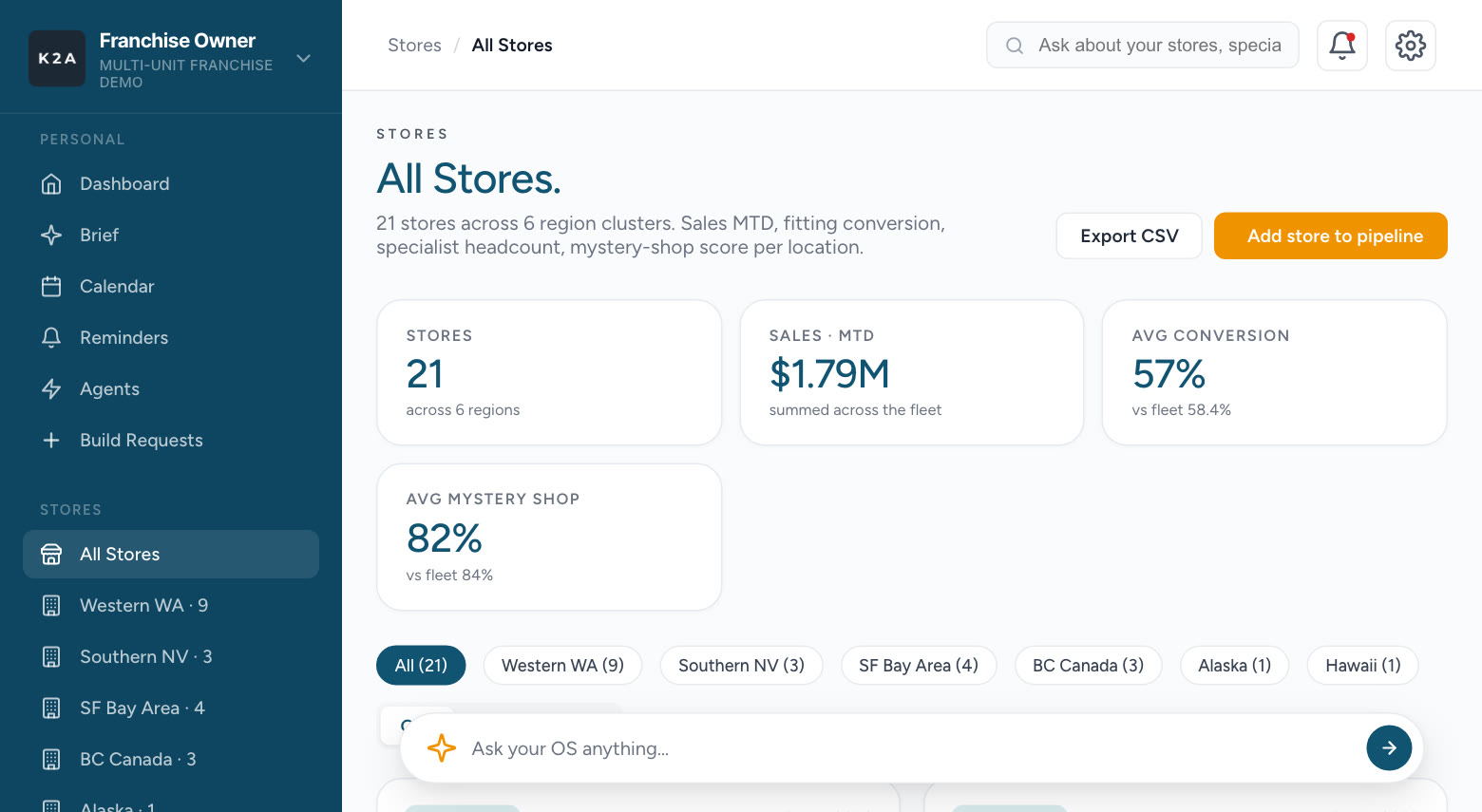Screen dimensions: 1482x812
Task: Filter stores by All (21)
Action: pos(421,666)
